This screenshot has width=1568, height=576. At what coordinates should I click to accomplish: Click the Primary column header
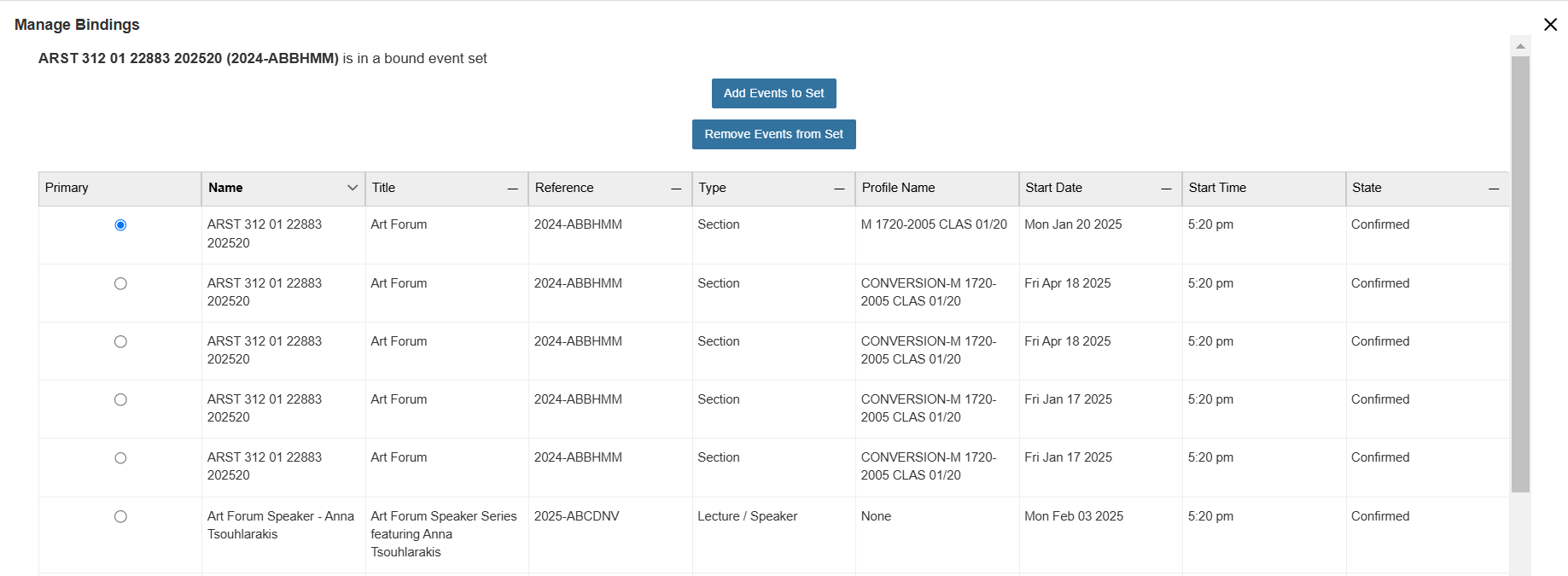(x=67, y=188)
